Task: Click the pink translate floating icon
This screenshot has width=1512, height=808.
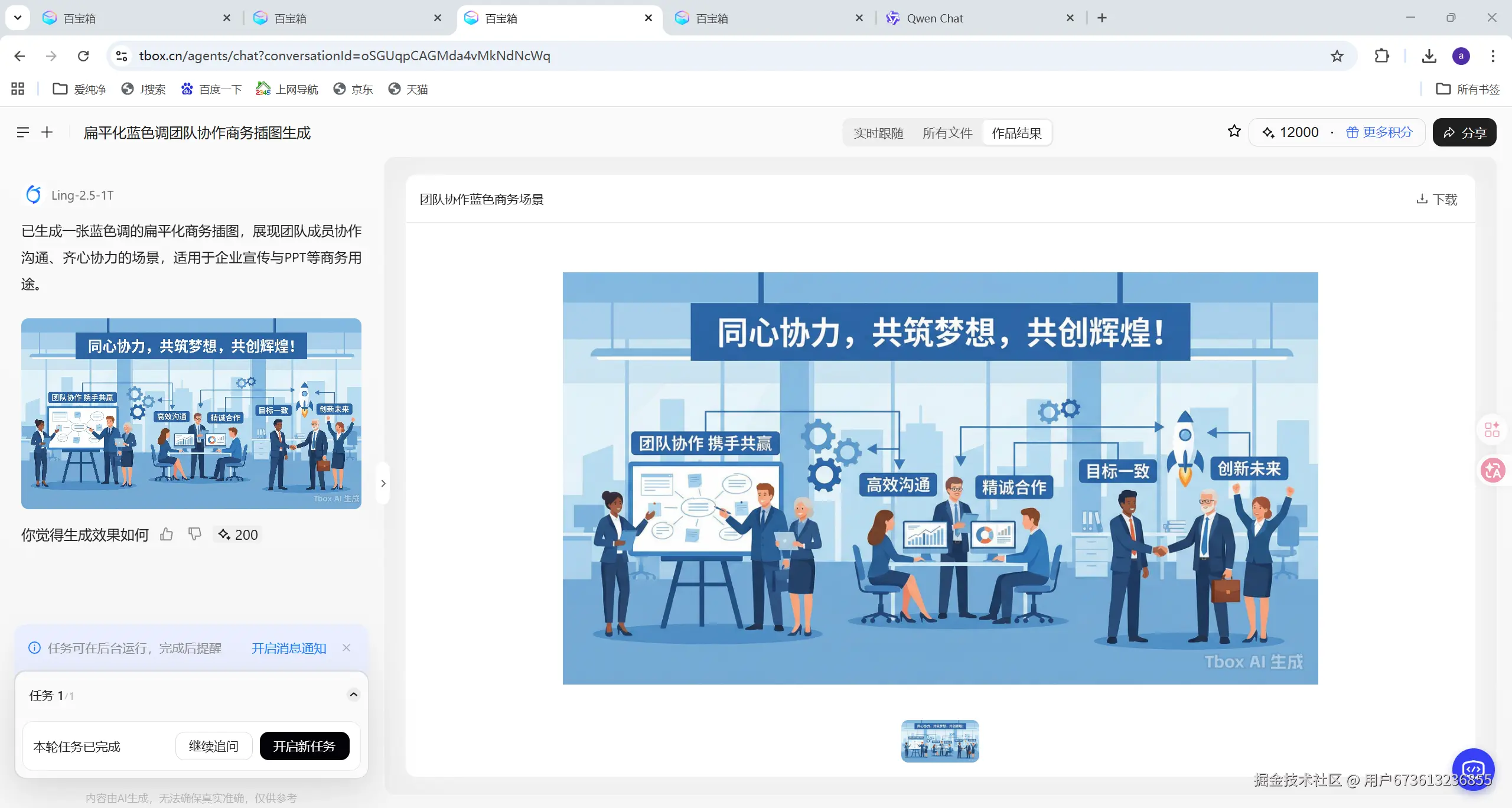Action: coord(1493,471)
